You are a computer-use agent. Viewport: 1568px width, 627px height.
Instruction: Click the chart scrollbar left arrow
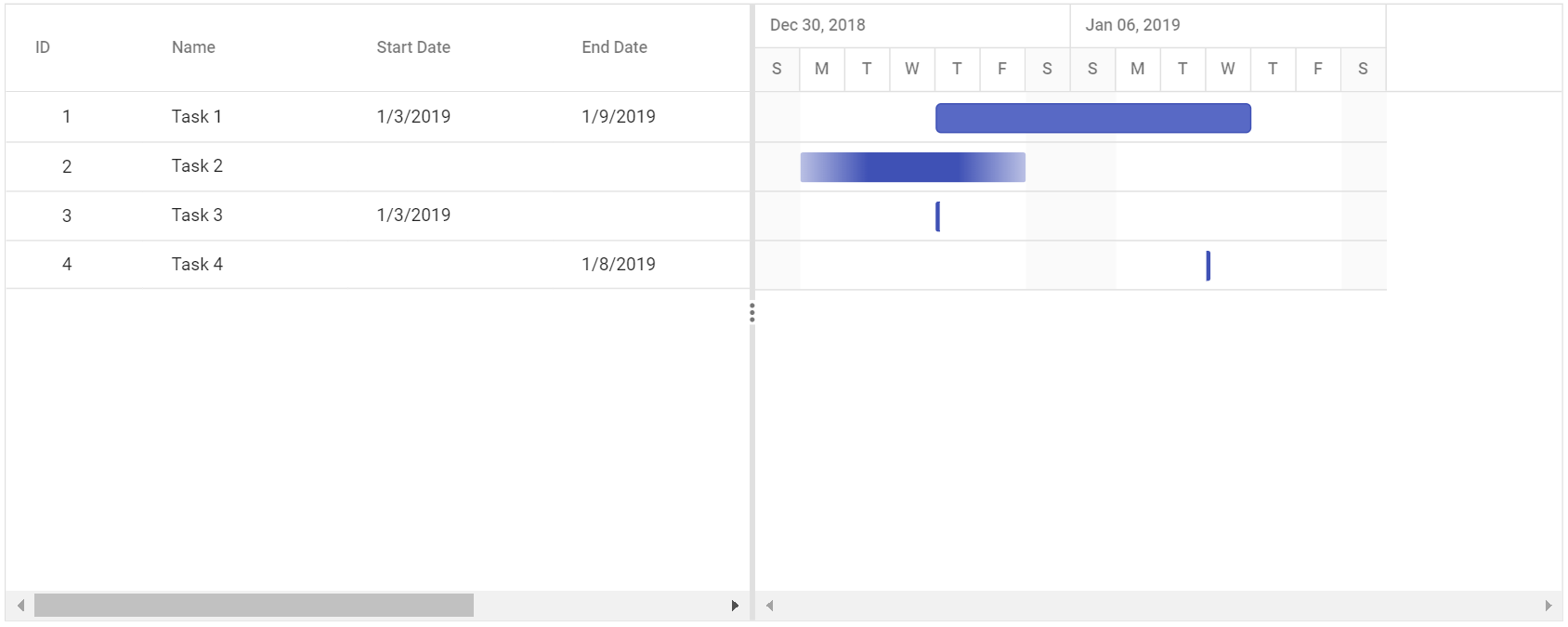tap(769, 606)
